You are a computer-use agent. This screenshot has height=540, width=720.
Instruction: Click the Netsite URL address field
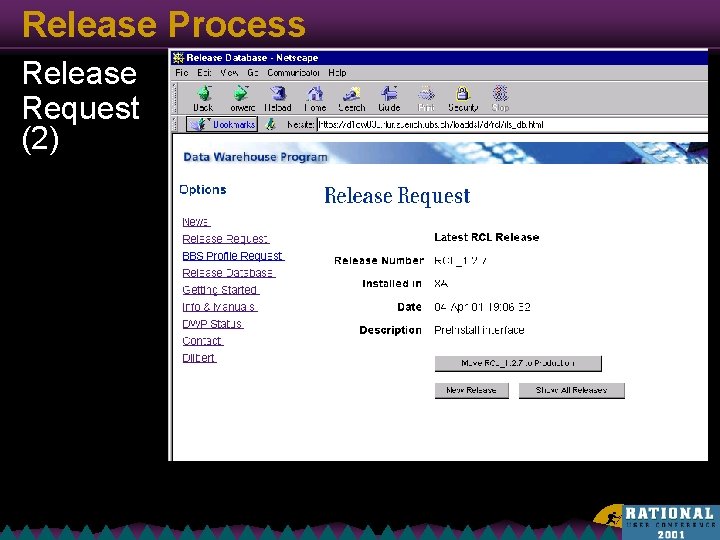512,124
